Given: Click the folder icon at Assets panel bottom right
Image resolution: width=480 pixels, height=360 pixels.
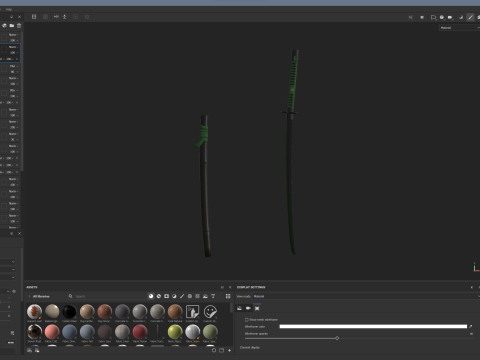Looking at the screenshot, I should 221,350.
